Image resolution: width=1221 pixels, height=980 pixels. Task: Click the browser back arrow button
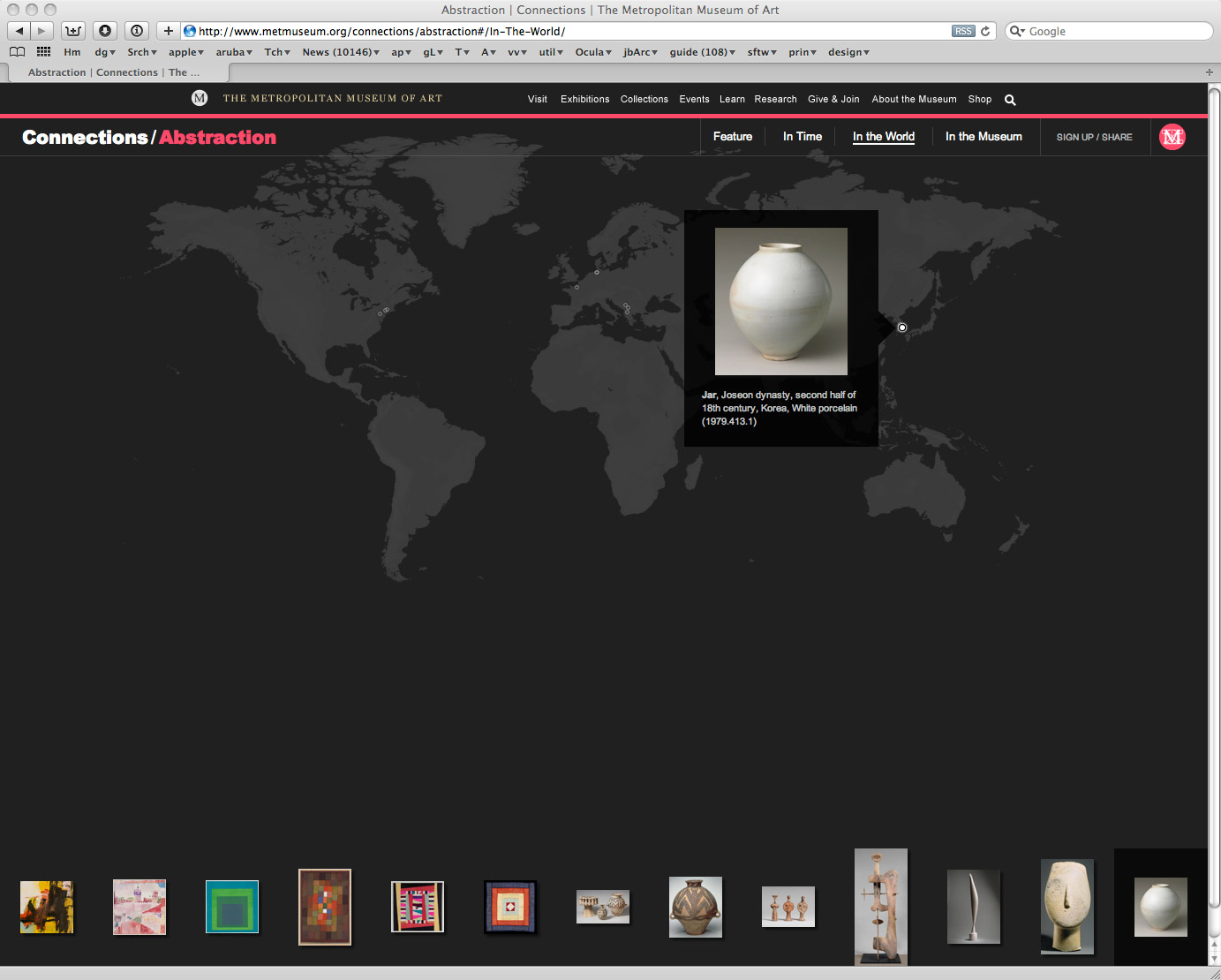click(x=19, y=31)
